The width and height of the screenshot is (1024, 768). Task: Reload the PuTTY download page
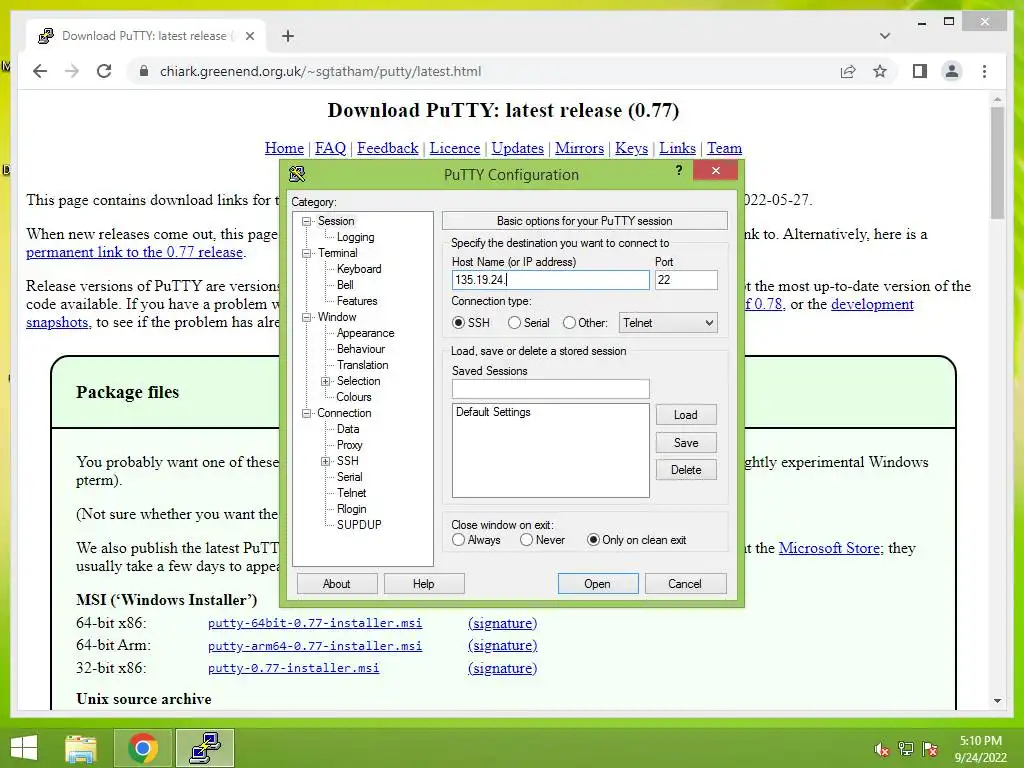(x=104, y=71)
